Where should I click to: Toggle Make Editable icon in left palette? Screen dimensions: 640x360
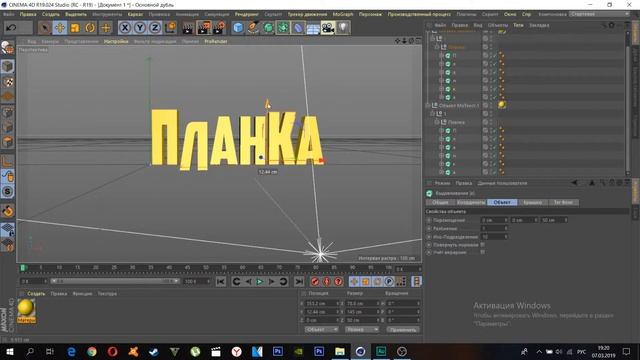7,48
